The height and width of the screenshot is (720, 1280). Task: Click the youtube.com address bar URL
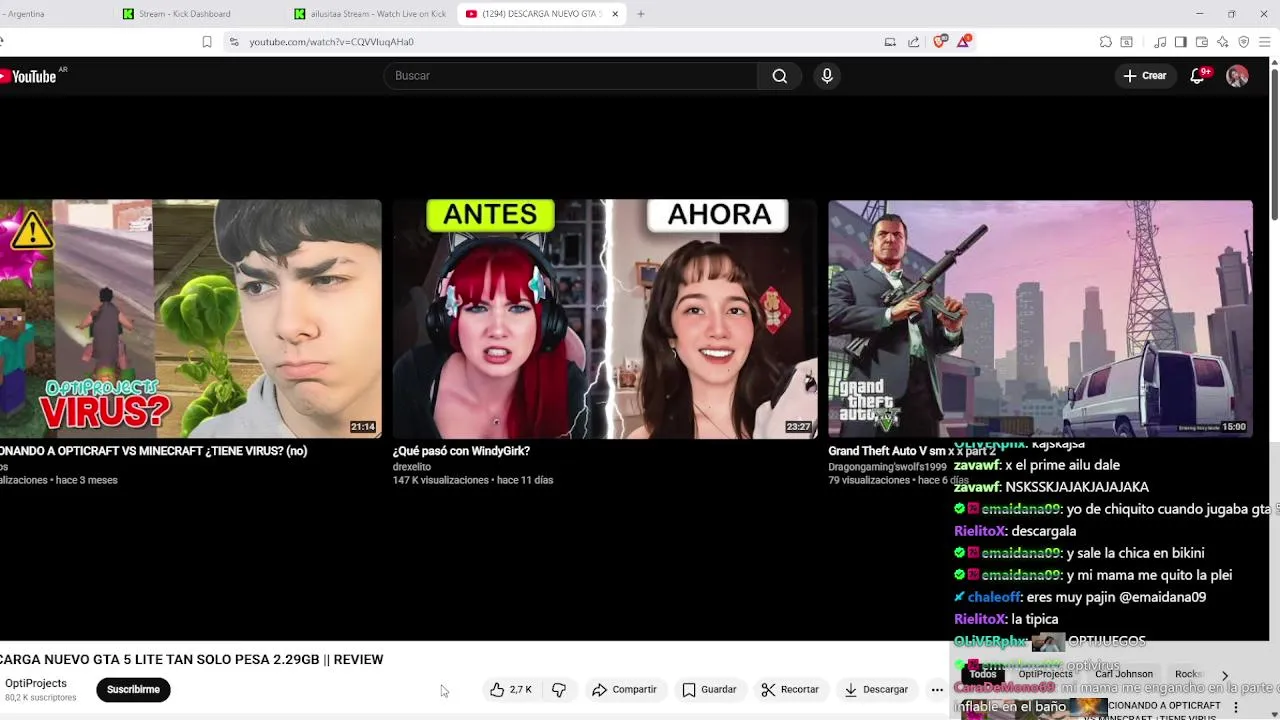[x=331, y=42]
